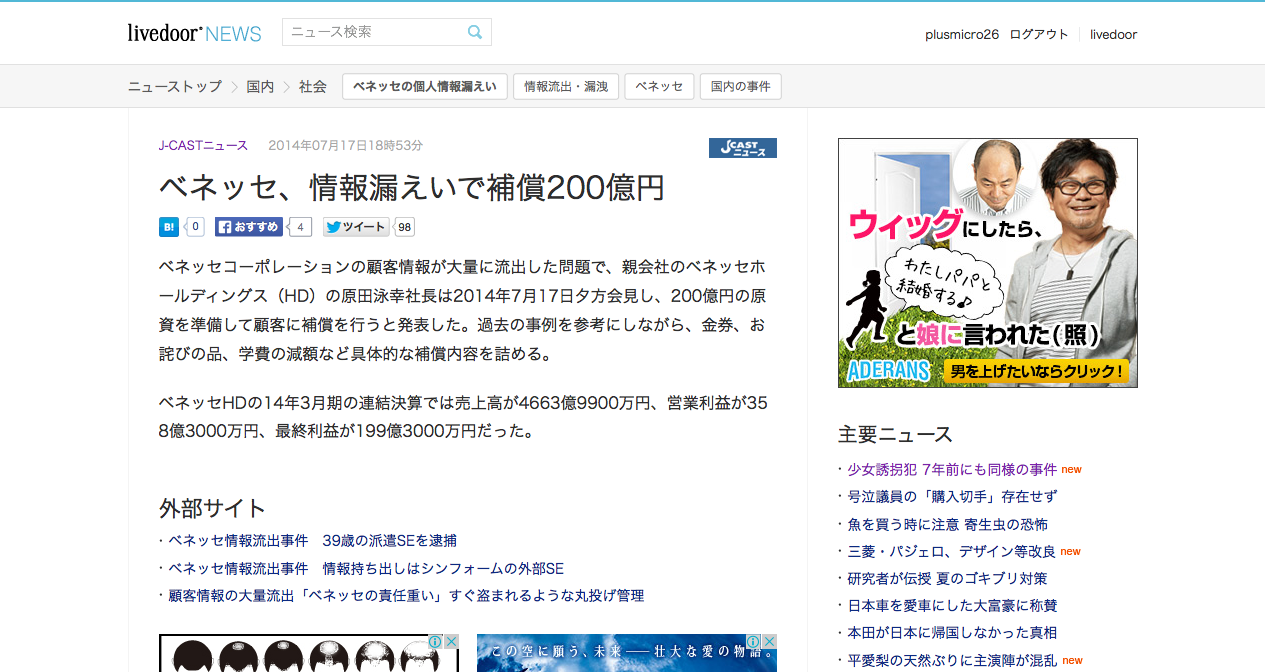Image resolution: width=1265 pixels, height=672 pixels.
Task: Click the ログアウト link
Action: click(1039, 34)
